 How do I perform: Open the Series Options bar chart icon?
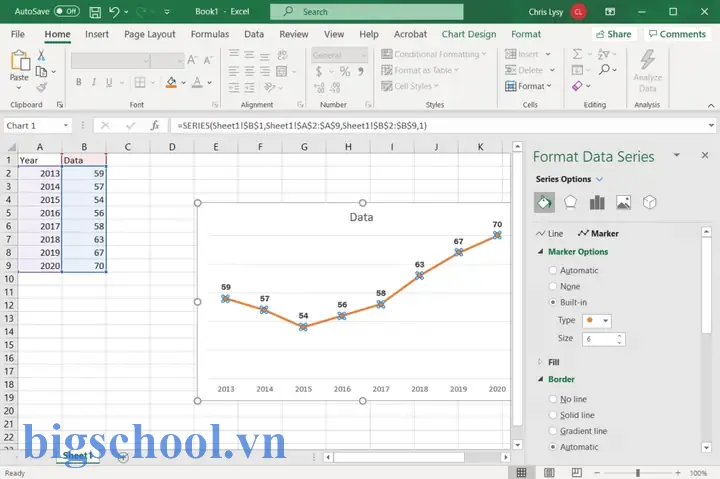(x=597, y=203)
